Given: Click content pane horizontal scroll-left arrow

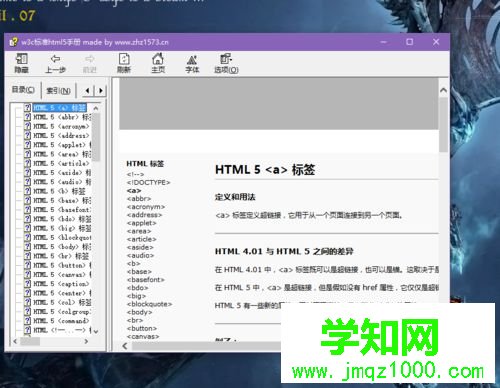Looking at the screenshot, I should [x=125, y=346].
